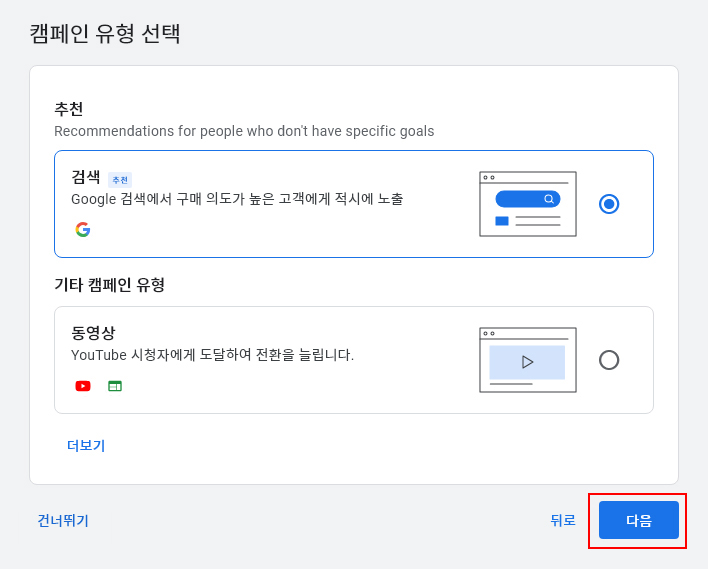Click the Google logo icon in 검색 card

83,230
